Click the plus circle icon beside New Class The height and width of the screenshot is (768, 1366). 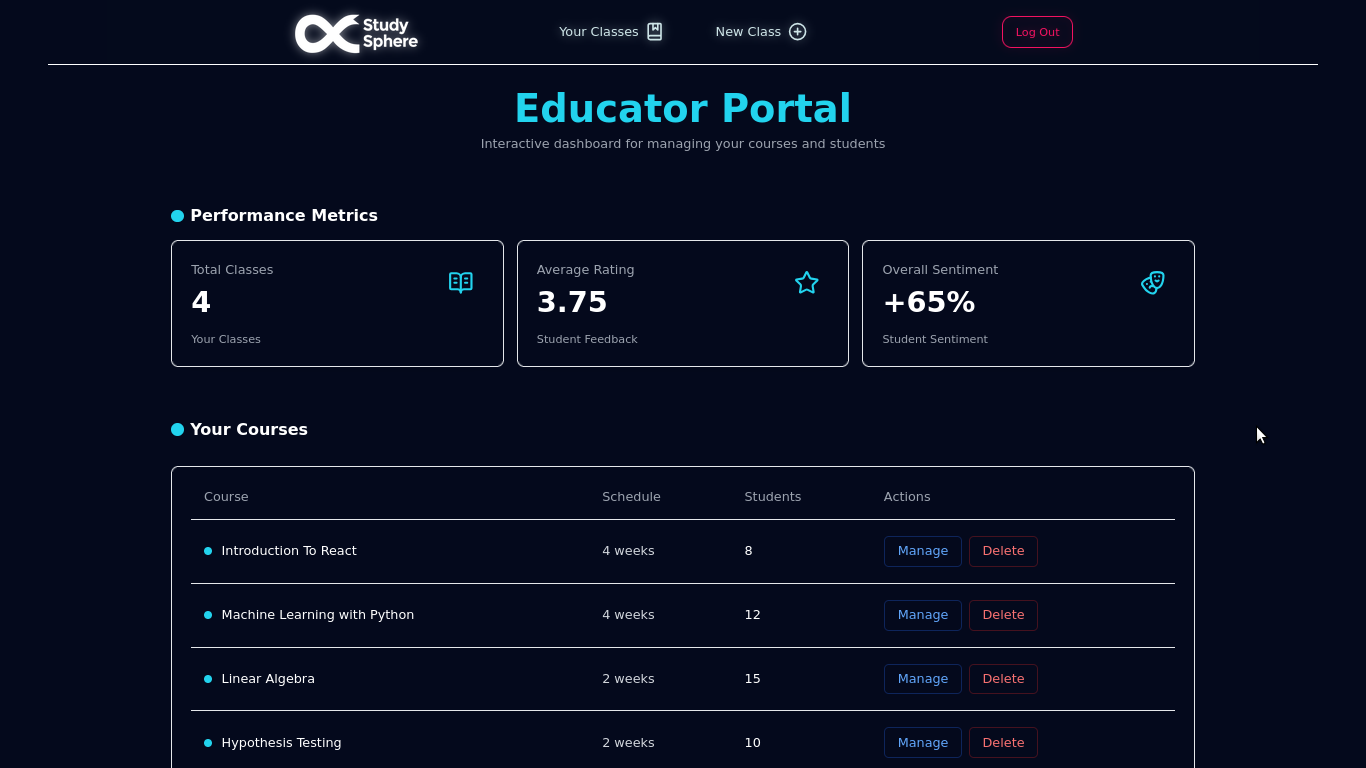pos(797,31)
